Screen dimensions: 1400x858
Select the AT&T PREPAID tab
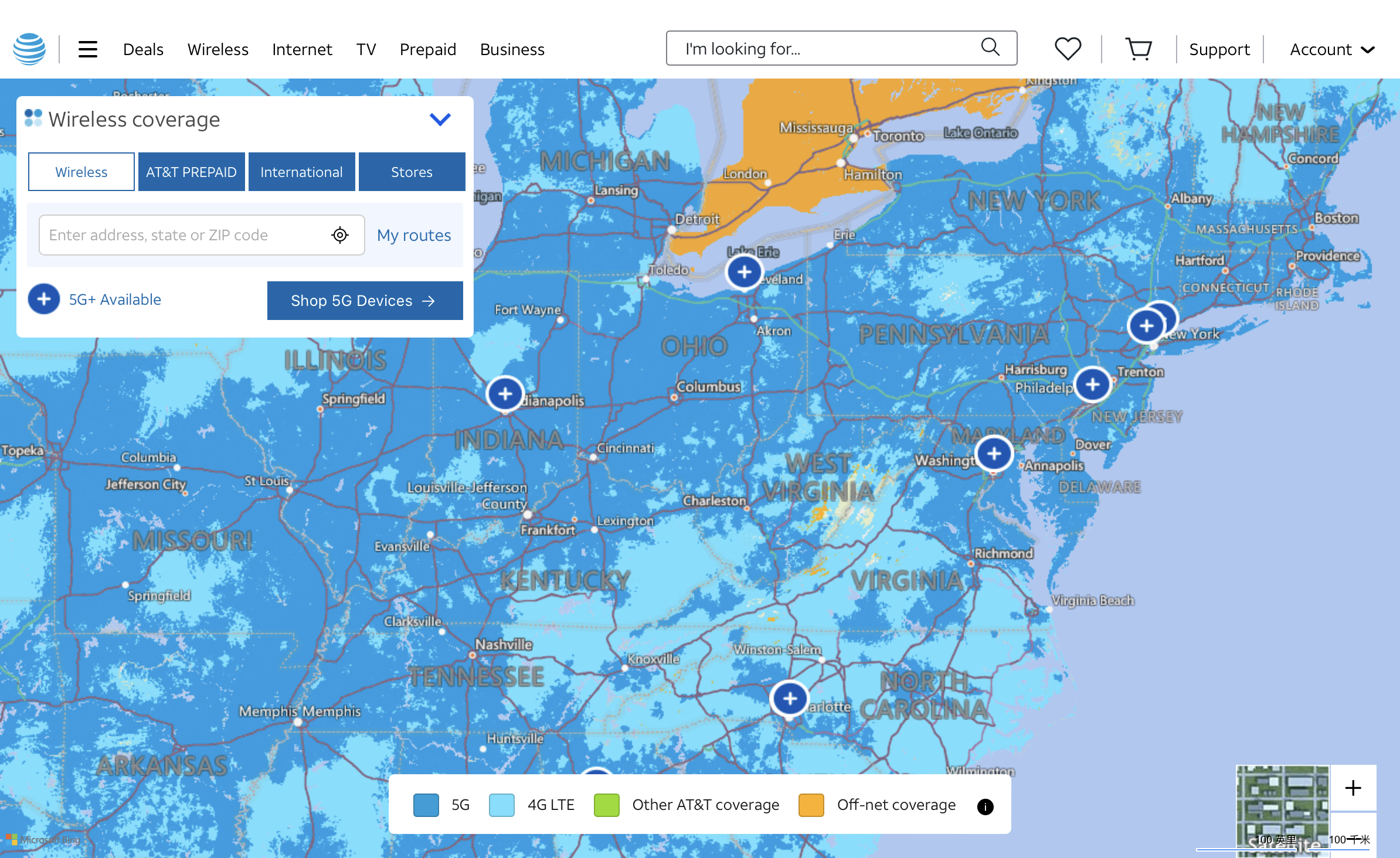point(192,172)
